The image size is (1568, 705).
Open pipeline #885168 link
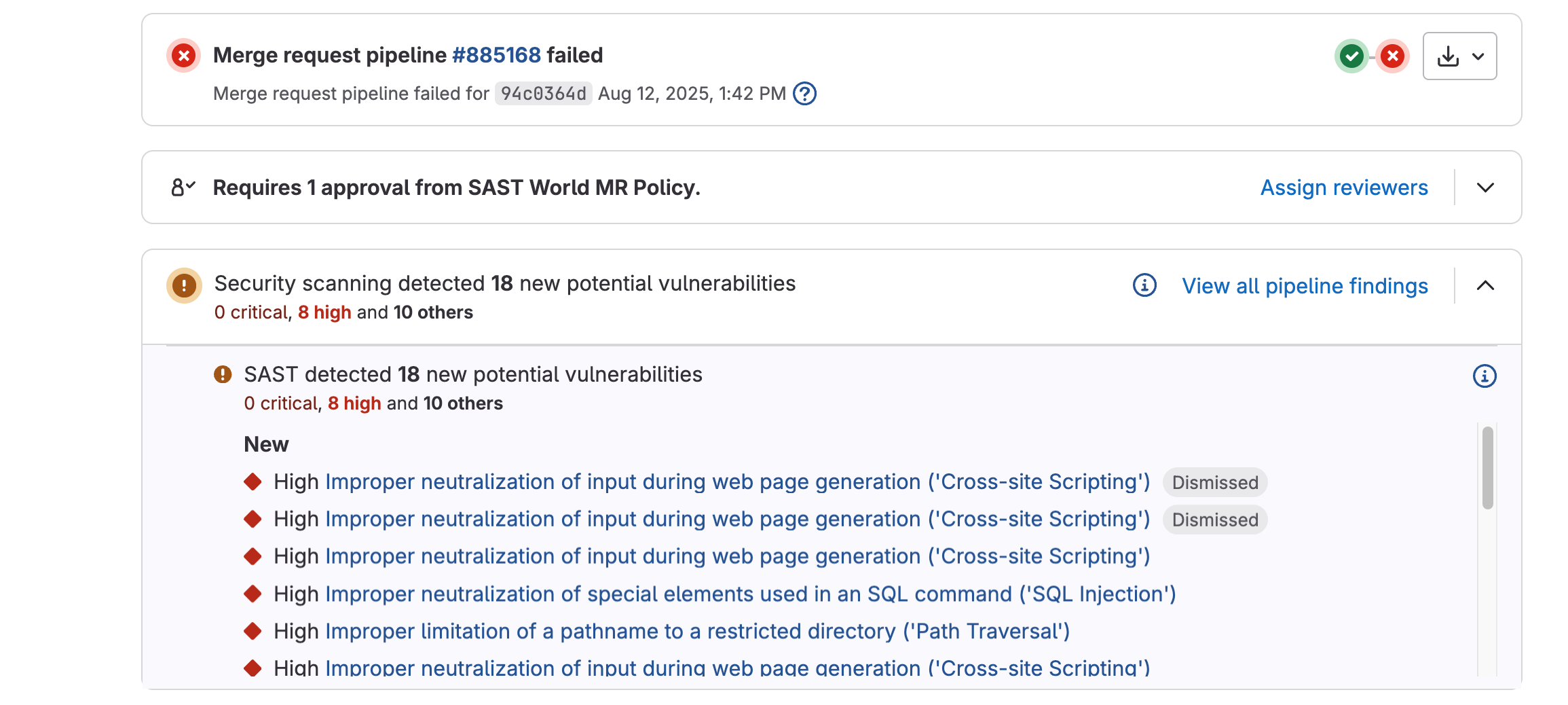496,55
